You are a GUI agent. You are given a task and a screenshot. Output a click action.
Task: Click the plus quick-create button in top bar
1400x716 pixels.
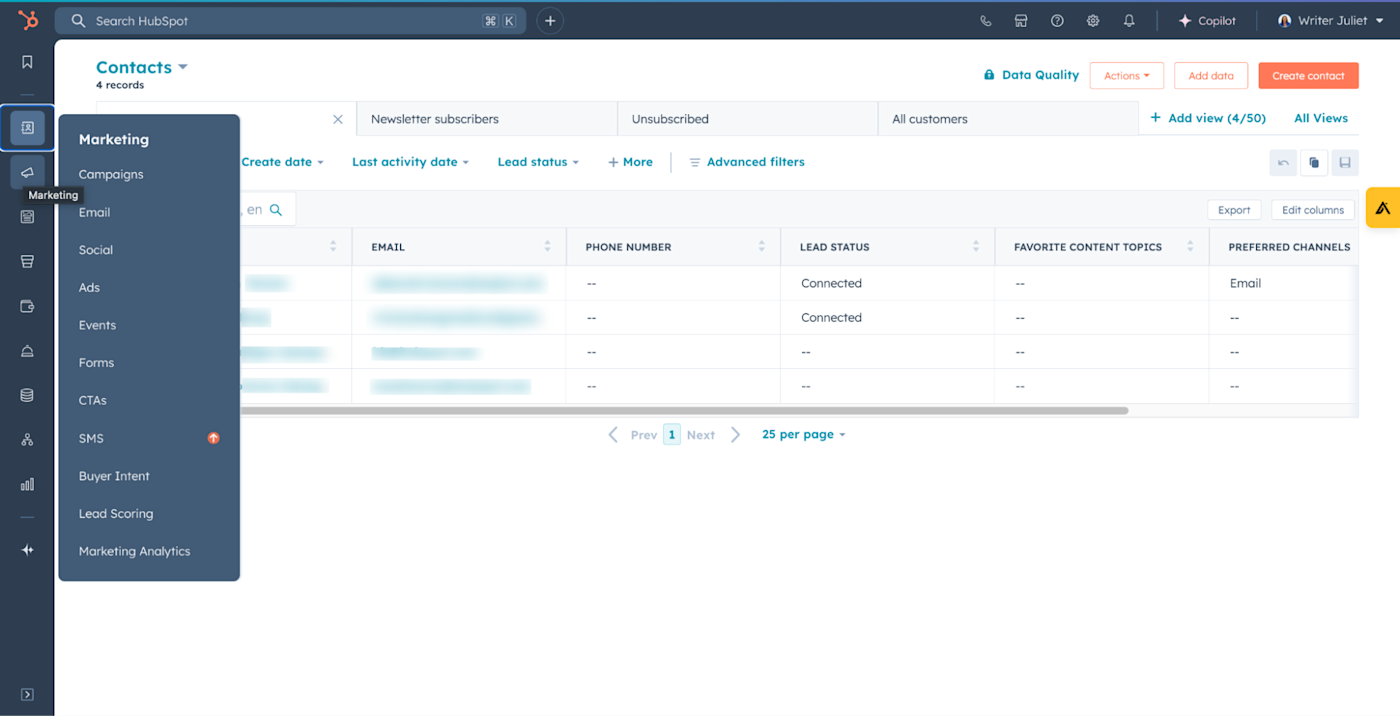tap(550, 20)
